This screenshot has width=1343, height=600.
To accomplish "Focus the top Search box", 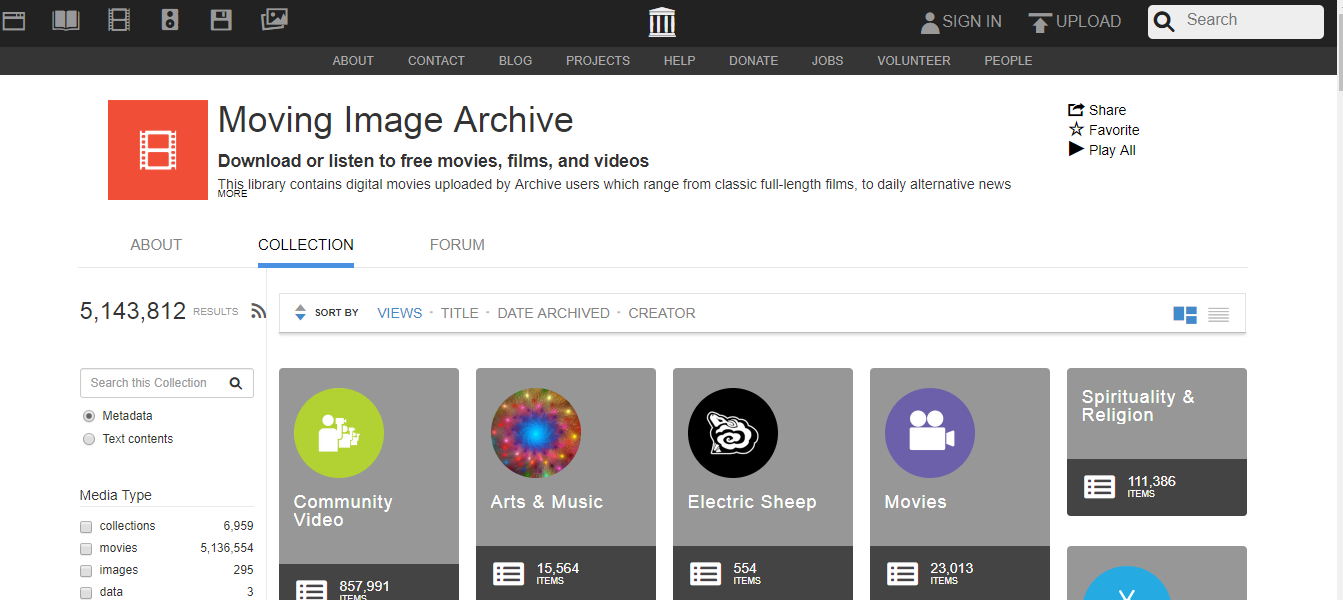I will pyautogui.click(x=1236, y=21).
